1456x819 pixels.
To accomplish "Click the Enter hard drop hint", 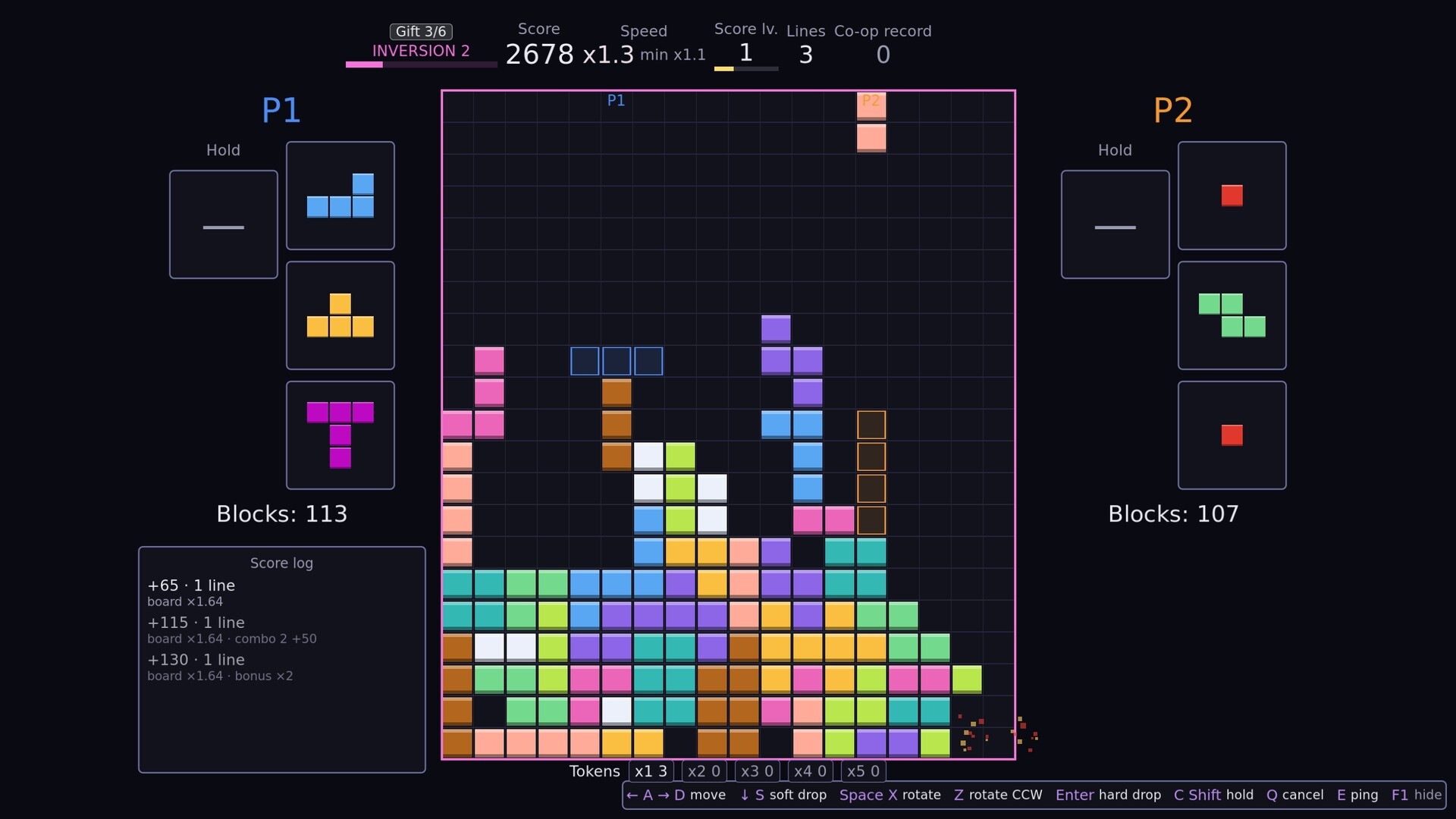I will click(1109, 795).
